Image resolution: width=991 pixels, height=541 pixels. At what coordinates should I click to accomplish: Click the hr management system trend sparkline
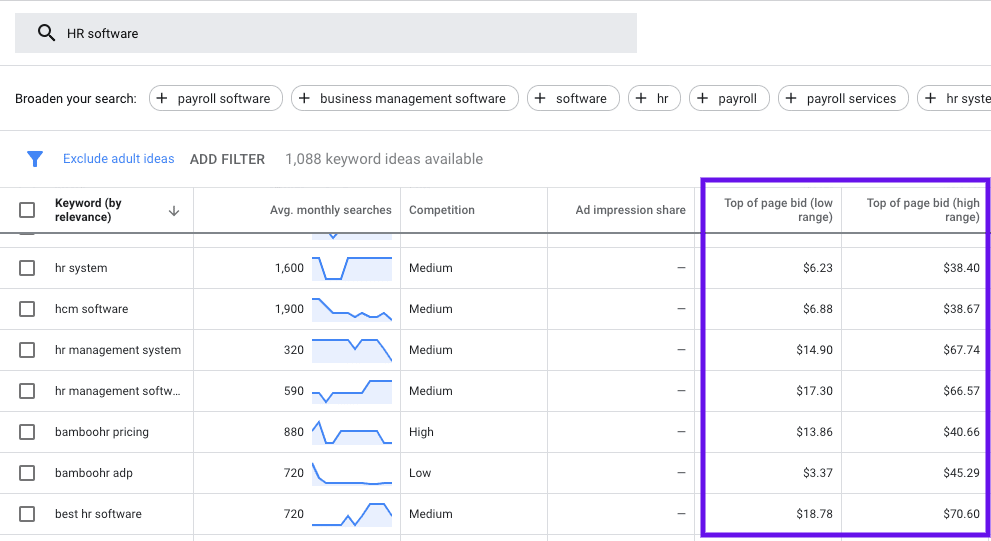tap(352, 350)
